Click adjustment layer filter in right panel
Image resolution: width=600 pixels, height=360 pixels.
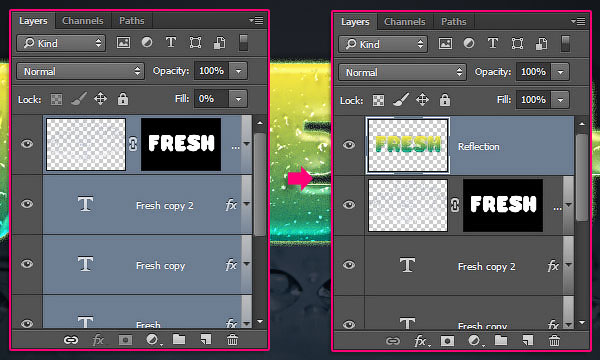pos(469,44)
